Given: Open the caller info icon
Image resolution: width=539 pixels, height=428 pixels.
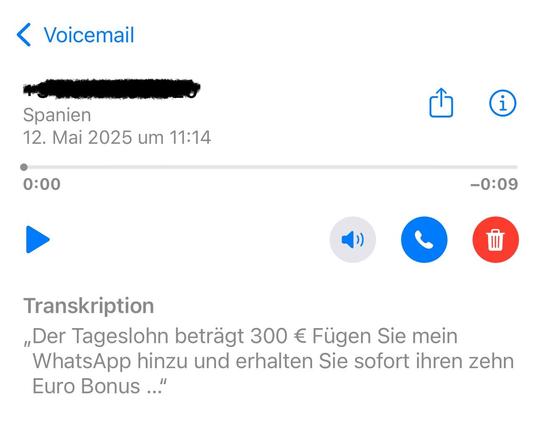Looking at the screenshot, I should point(502,103).
